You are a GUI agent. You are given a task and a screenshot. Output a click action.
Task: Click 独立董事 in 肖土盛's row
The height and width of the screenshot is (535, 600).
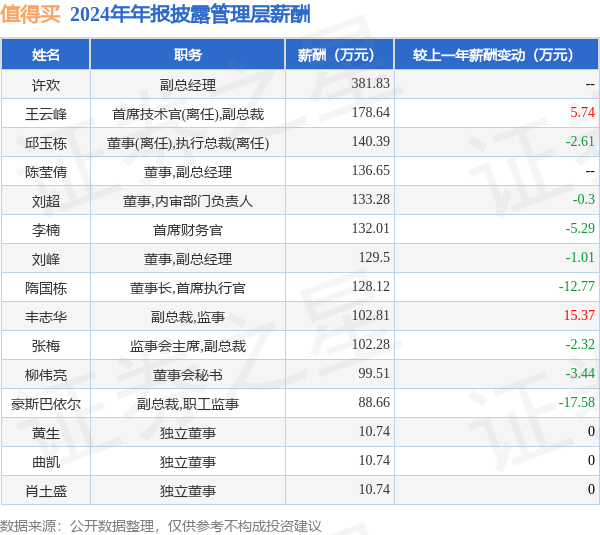tap(188, 491)
